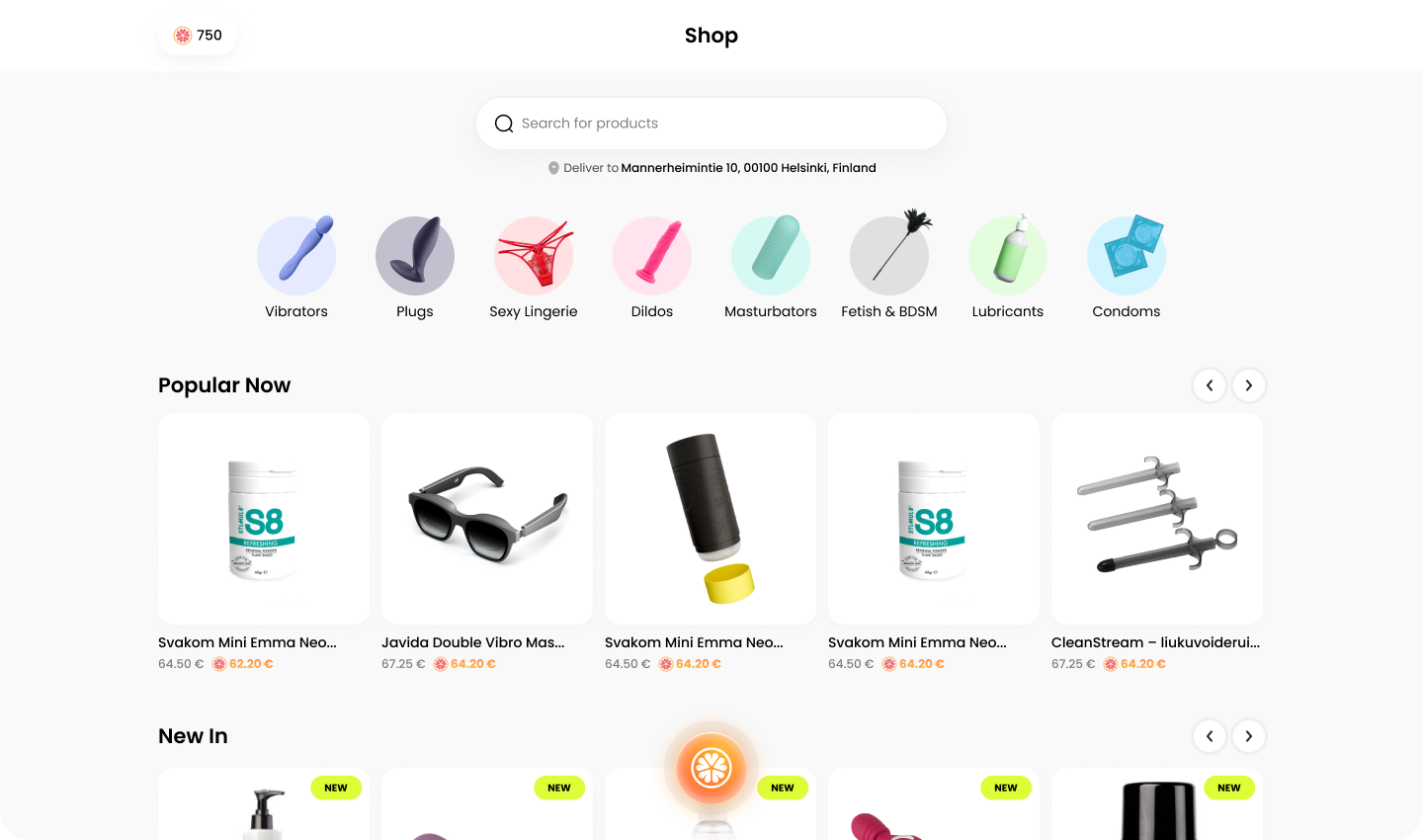Open the Lubricants category icon
The height and width of the screenshot is (840, 1423).
click(1008, 256)
